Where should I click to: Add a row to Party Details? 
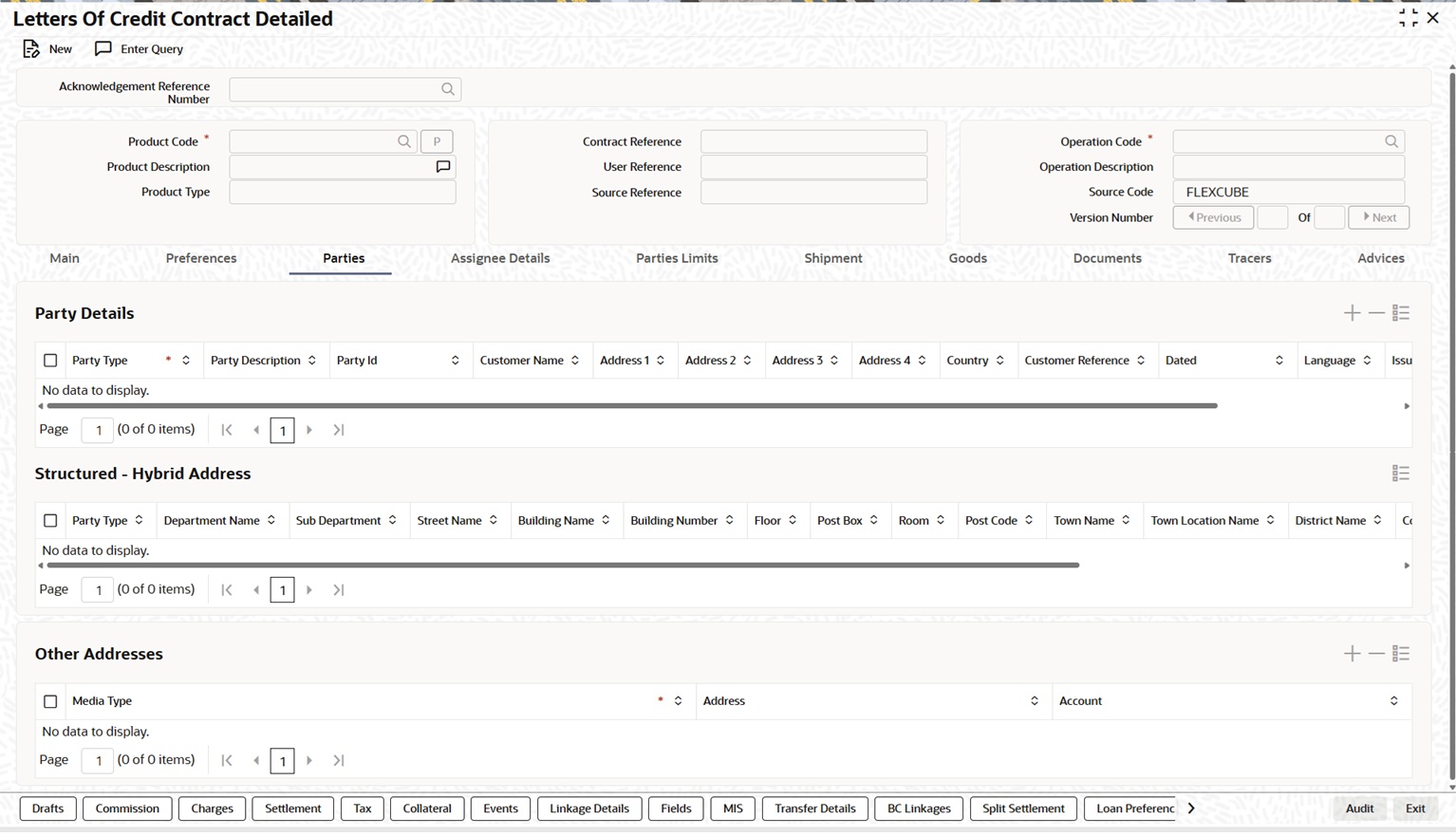1353,313
